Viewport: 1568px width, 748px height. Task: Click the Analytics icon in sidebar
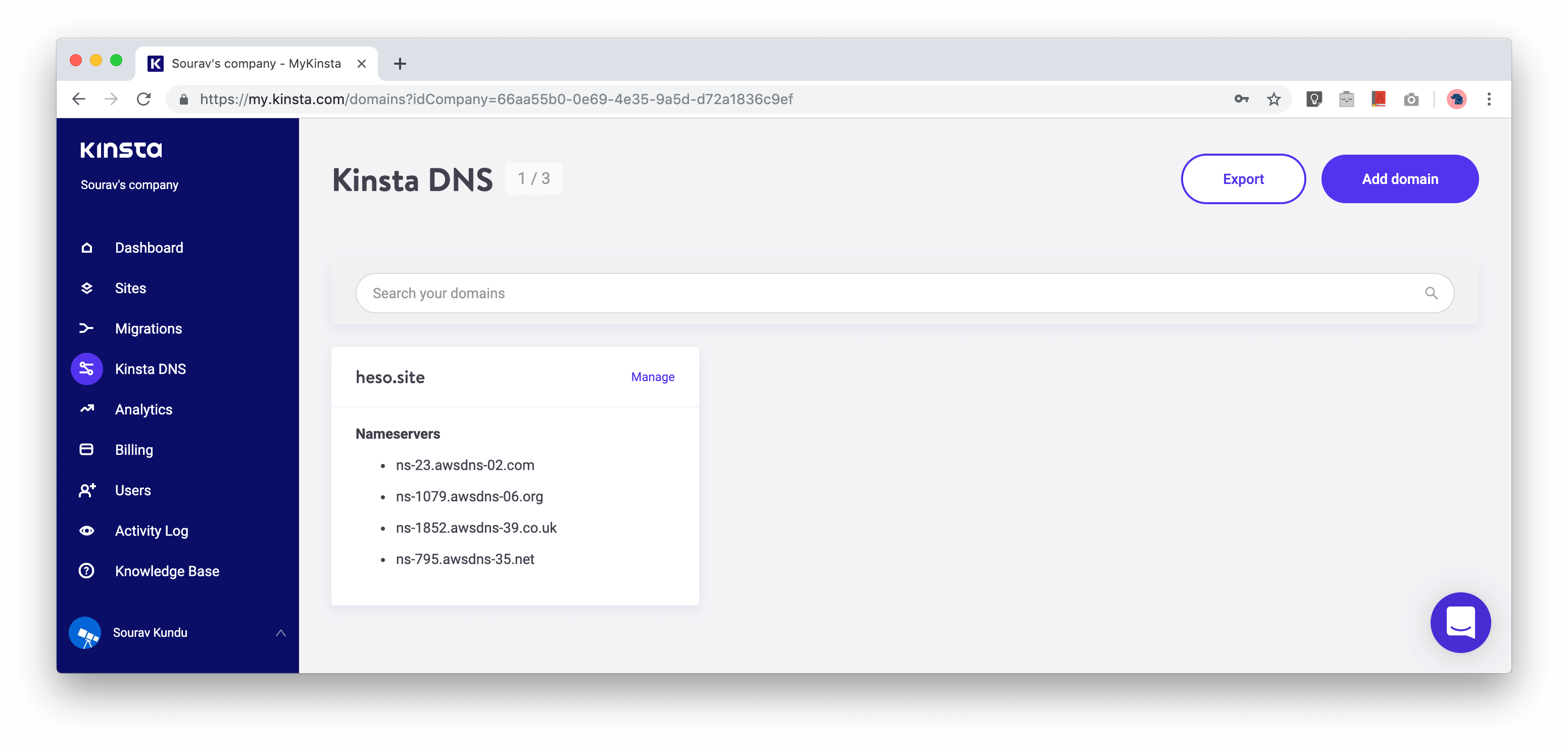click(x=87, y=409)
